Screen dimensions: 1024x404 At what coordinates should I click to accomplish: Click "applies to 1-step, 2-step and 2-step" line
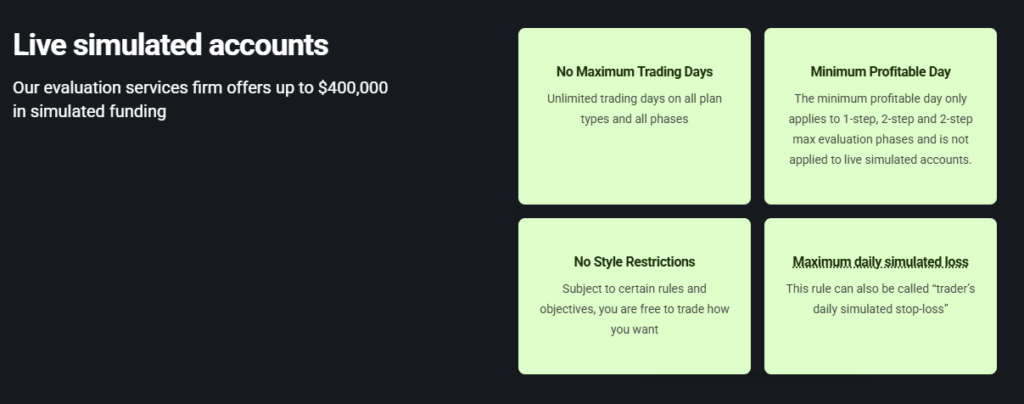coord(880,118)
